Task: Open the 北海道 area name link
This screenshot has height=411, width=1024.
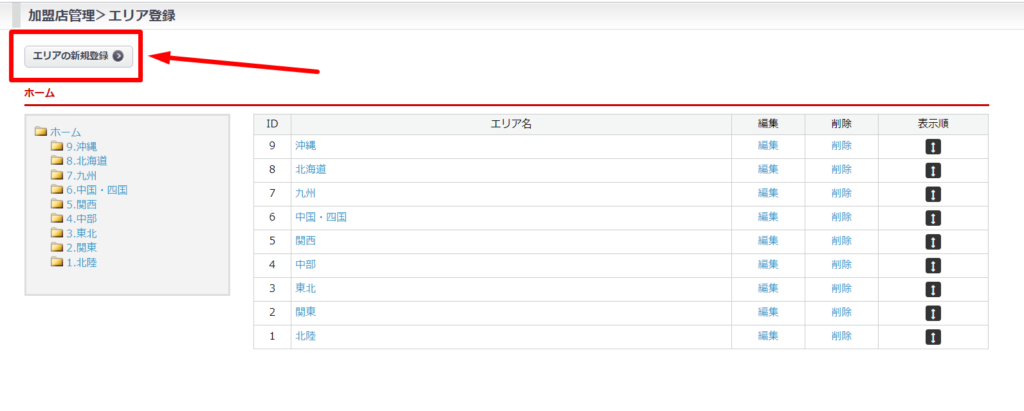Action: pyautogui.click(x=311, y=170)
